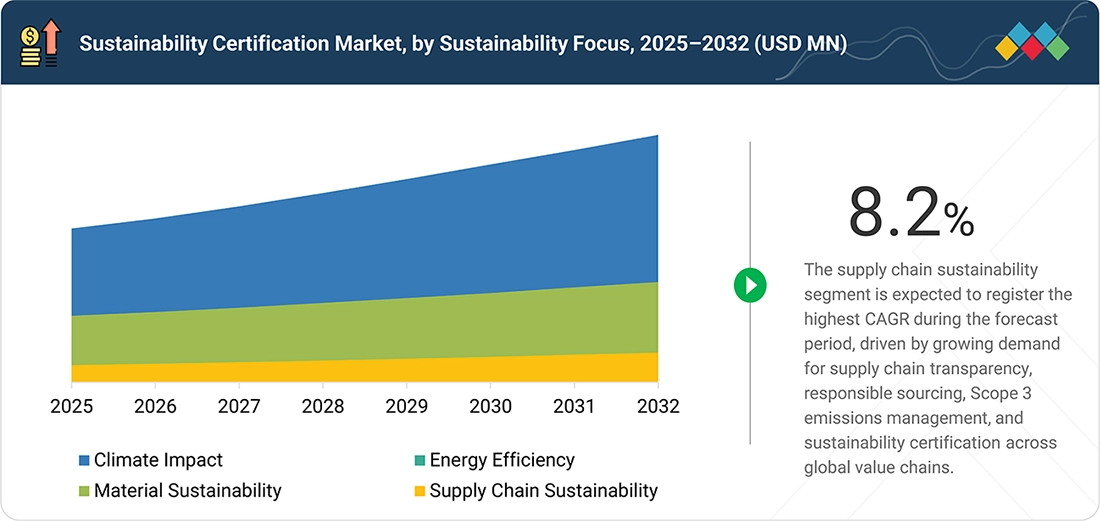1100x521 pixels.
Task: Click the Supply Chain Sustainability yellow legend swatch
Action: coord(420,491)
